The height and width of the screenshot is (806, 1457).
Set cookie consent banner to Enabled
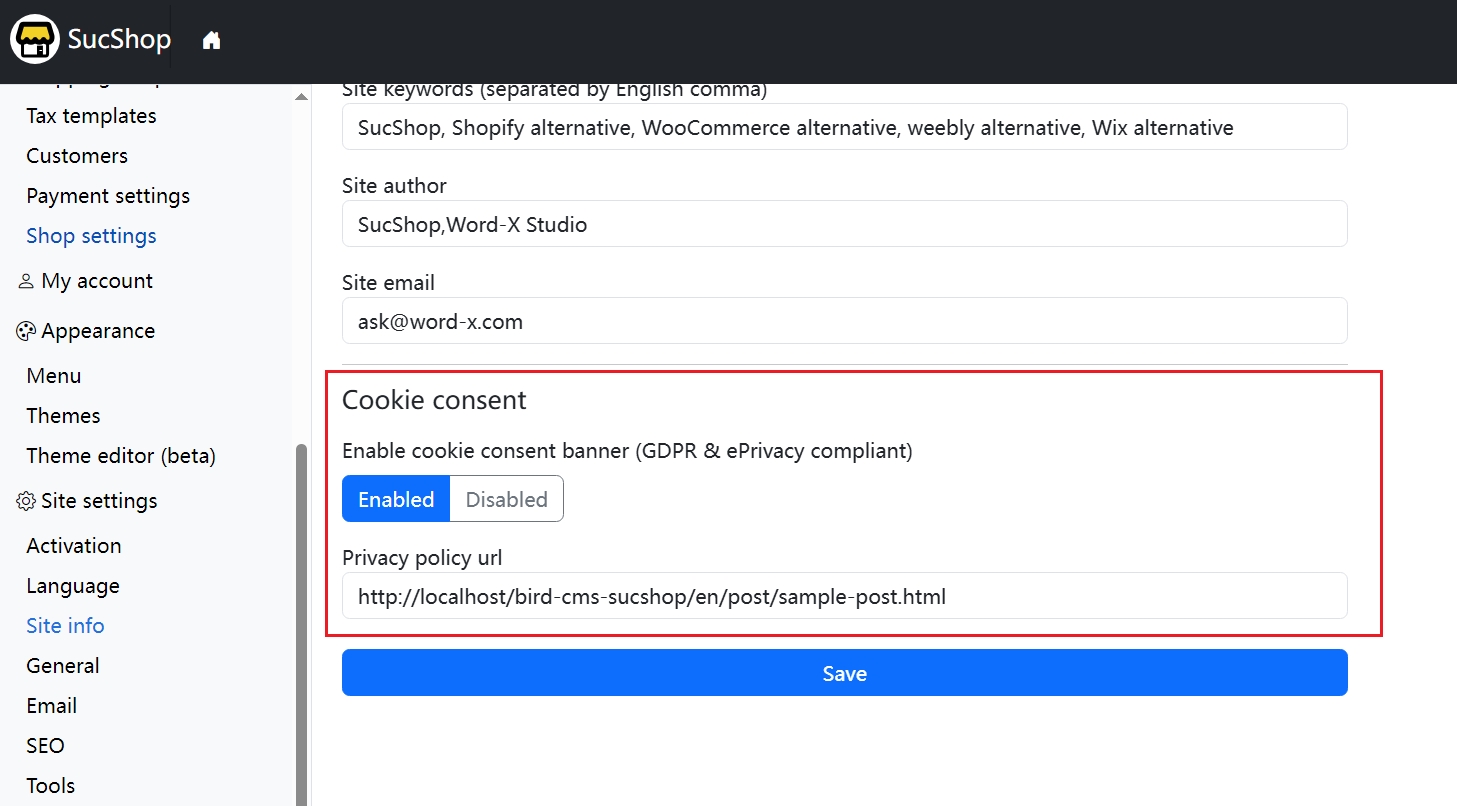[396, 499]
